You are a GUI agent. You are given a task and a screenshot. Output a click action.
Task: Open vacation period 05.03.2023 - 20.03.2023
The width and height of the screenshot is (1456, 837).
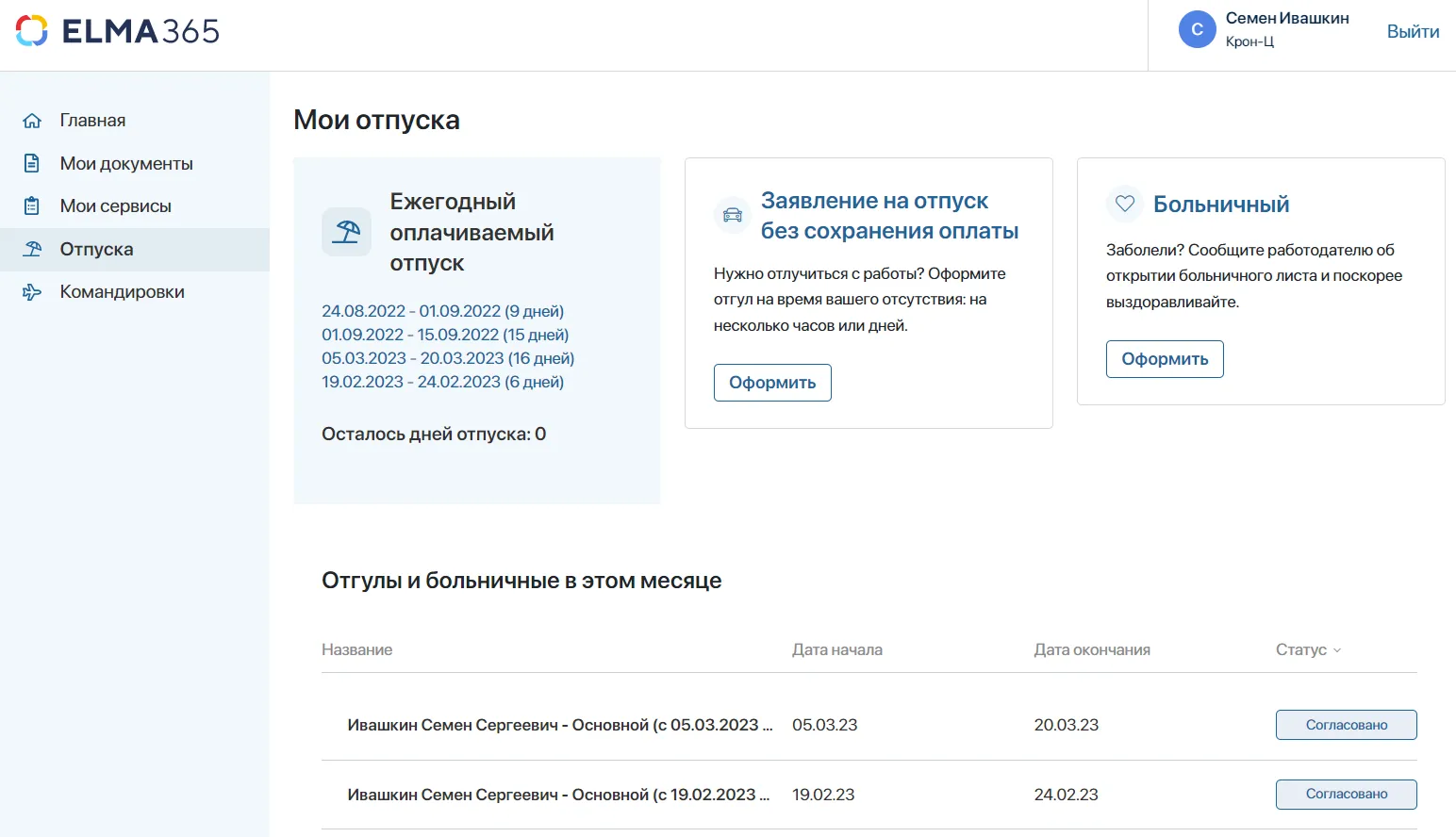[448, 357]
